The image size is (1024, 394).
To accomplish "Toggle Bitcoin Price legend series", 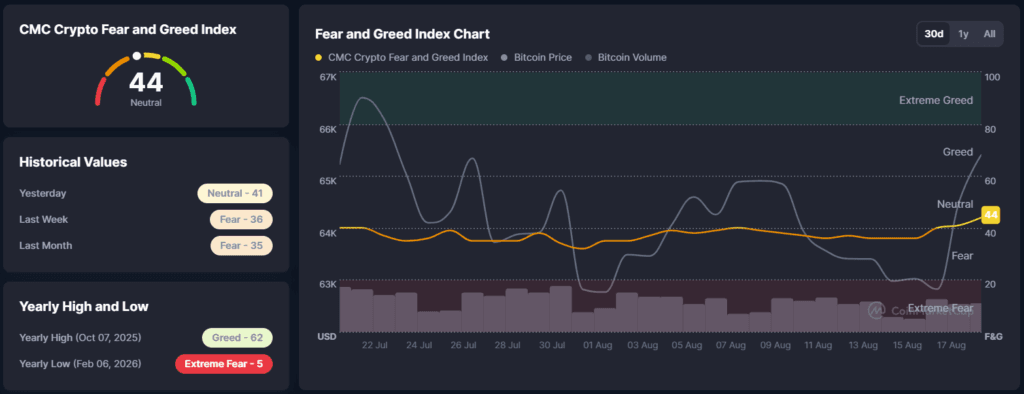I will click(536, 57).
